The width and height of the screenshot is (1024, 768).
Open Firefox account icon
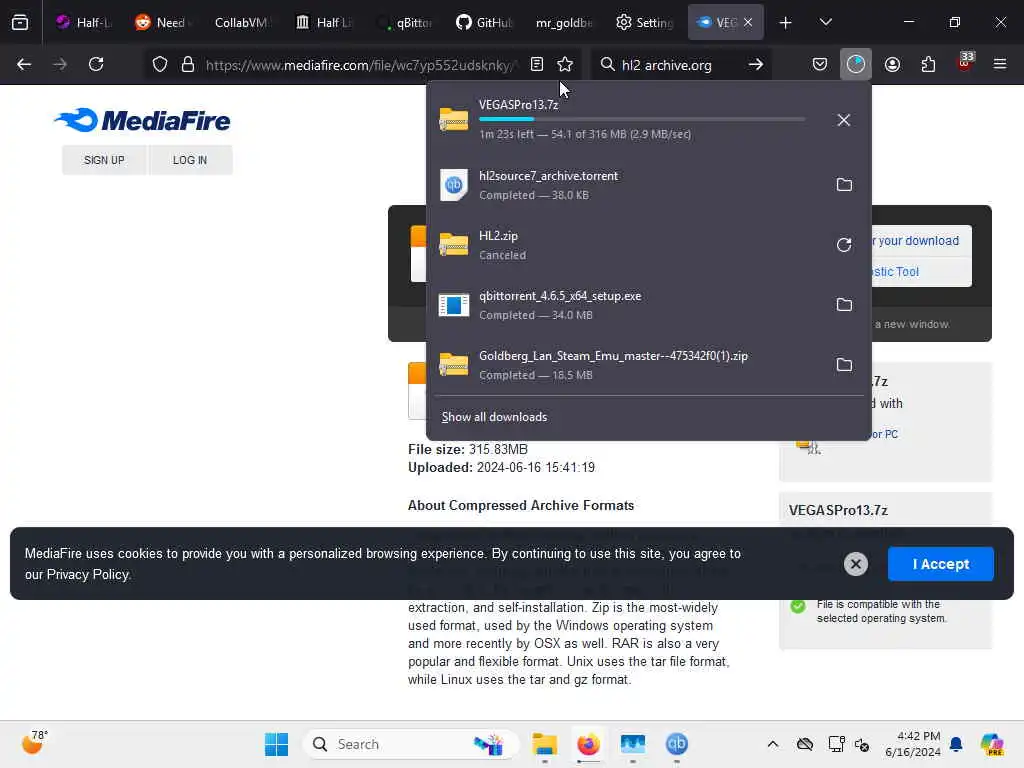pyautogui.click(x=892, y=64)
